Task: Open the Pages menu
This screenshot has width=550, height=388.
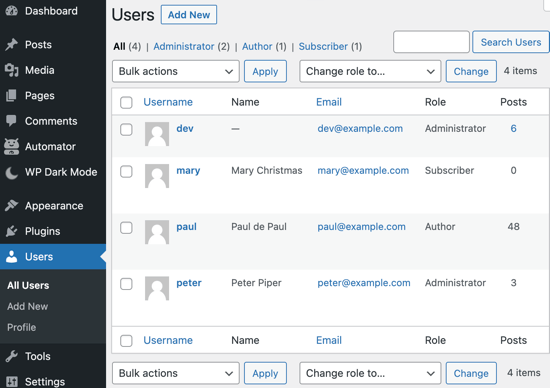Action: coord(40,95)
